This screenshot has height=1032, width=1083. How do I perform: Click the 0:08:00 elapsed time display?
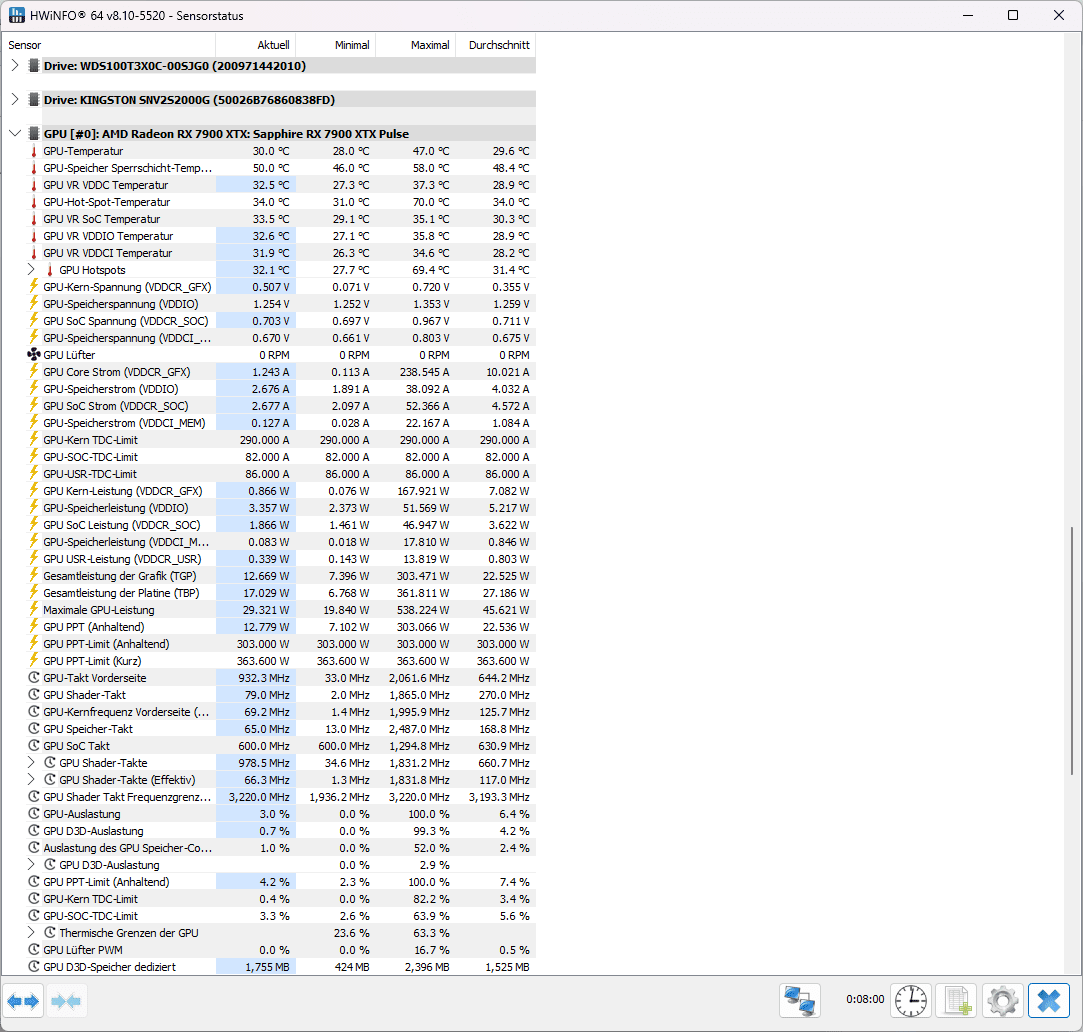click(865, 1000)
